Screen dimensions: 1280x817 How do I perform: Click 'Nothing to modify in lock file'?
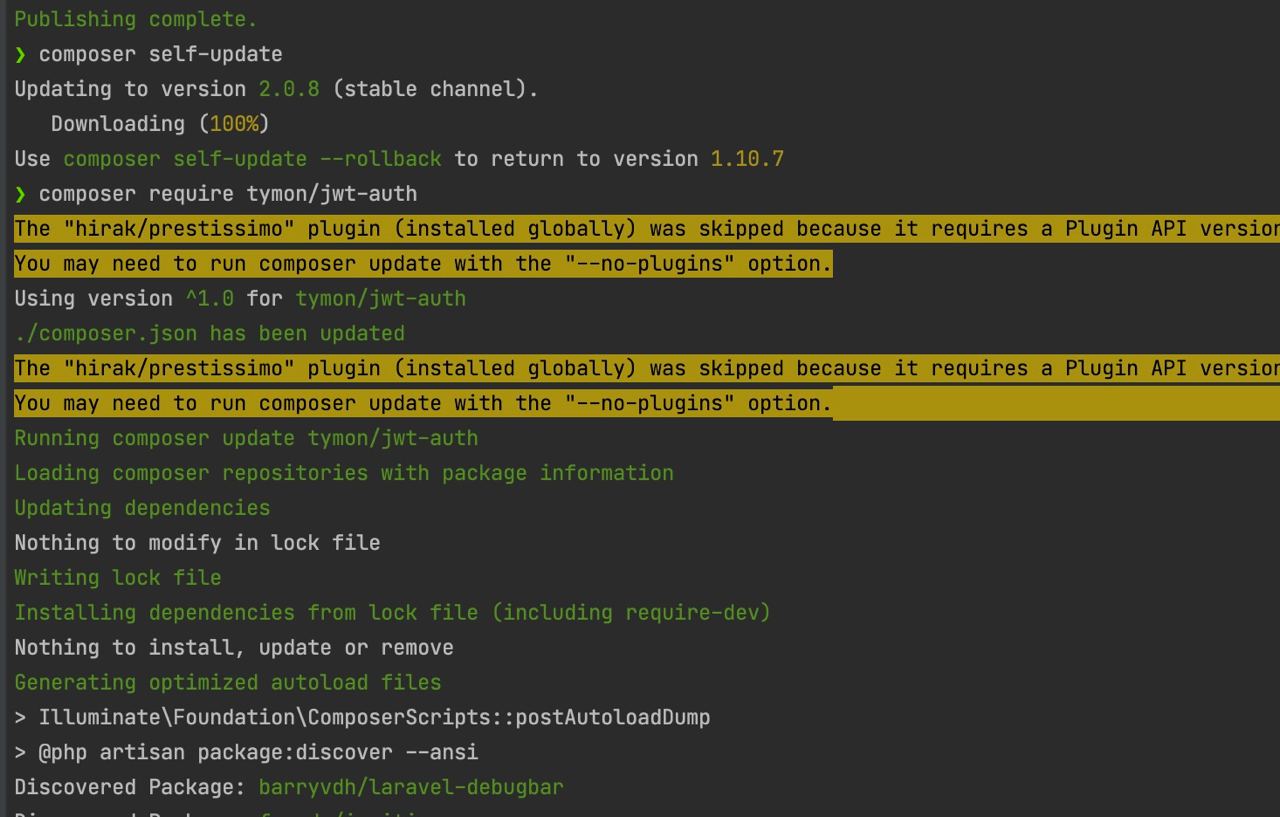(197, 543)
